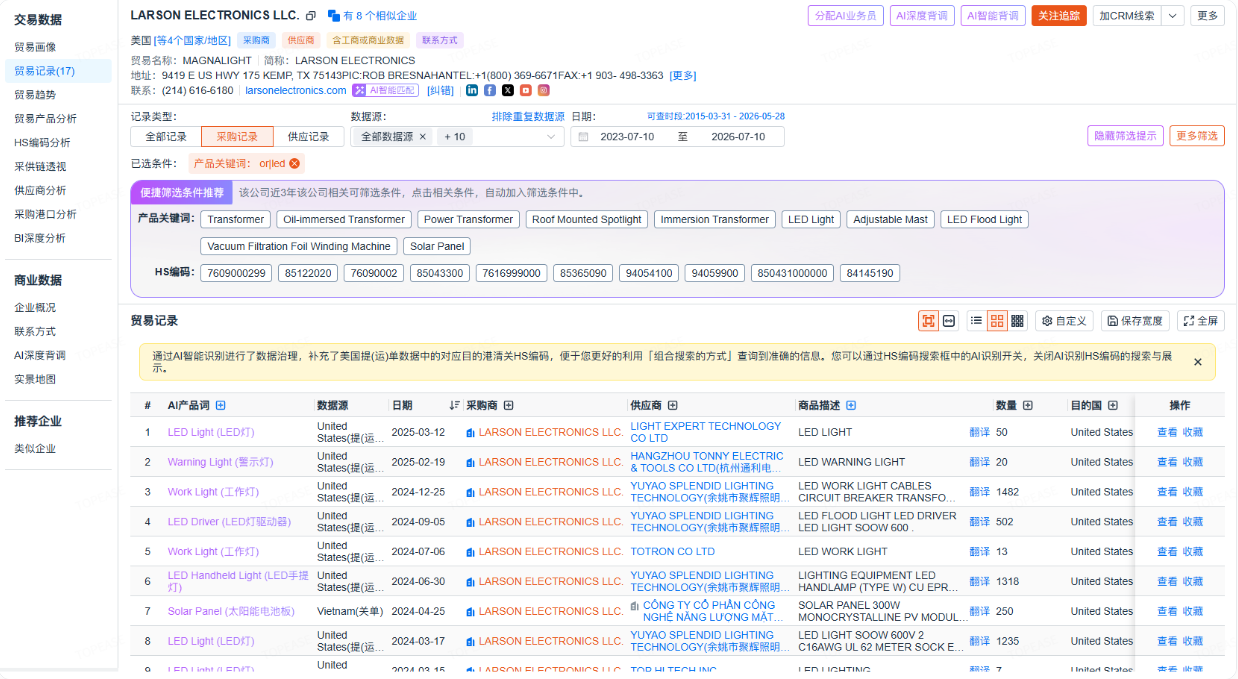The height and width of the screenshot is (679, 1238).
Task: Click buyer icon beside row 1 LARSON ELECTRONICS
Action: tap(471, 433)
